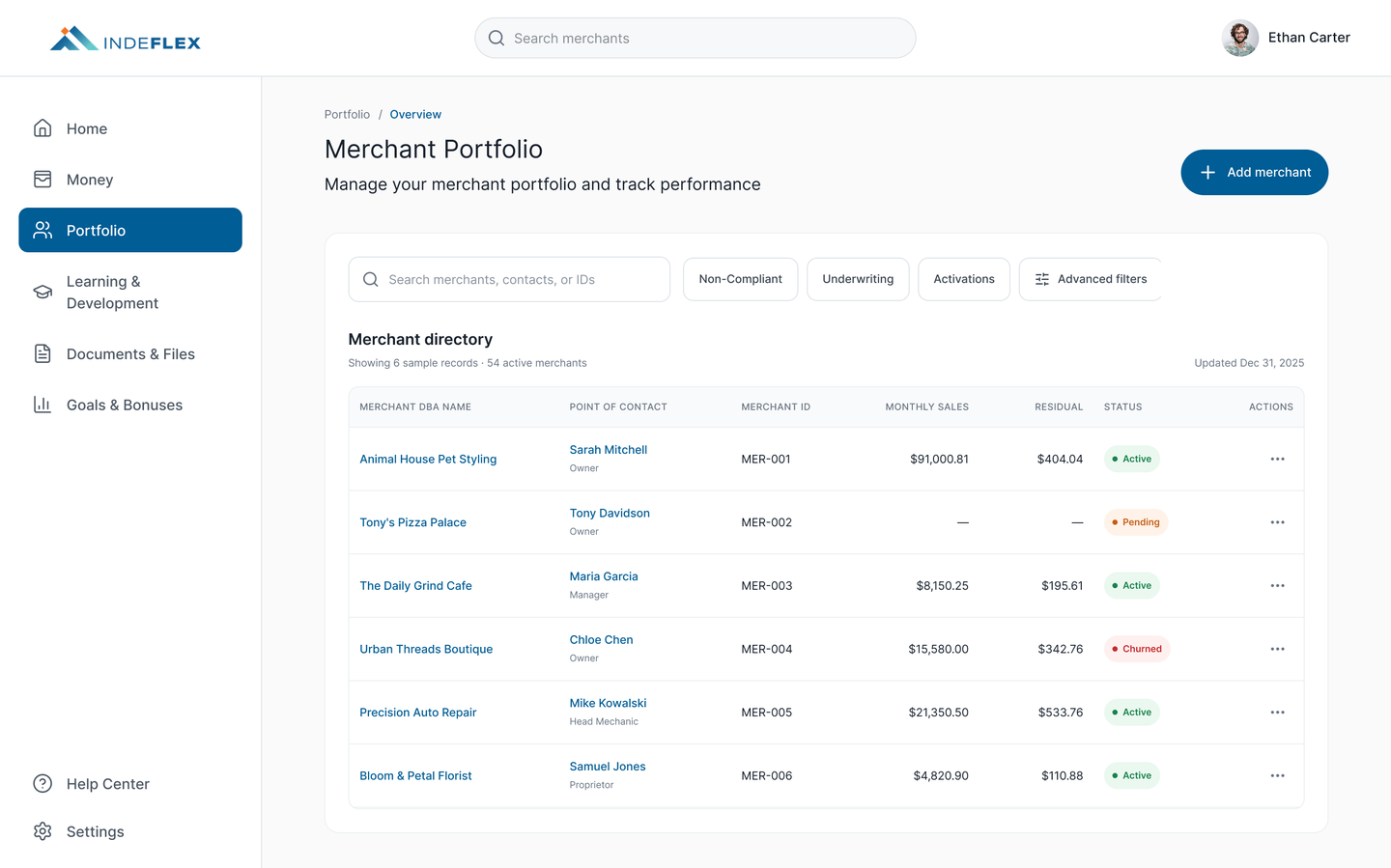Click Active status badge for MER-001

[1132, 459]
